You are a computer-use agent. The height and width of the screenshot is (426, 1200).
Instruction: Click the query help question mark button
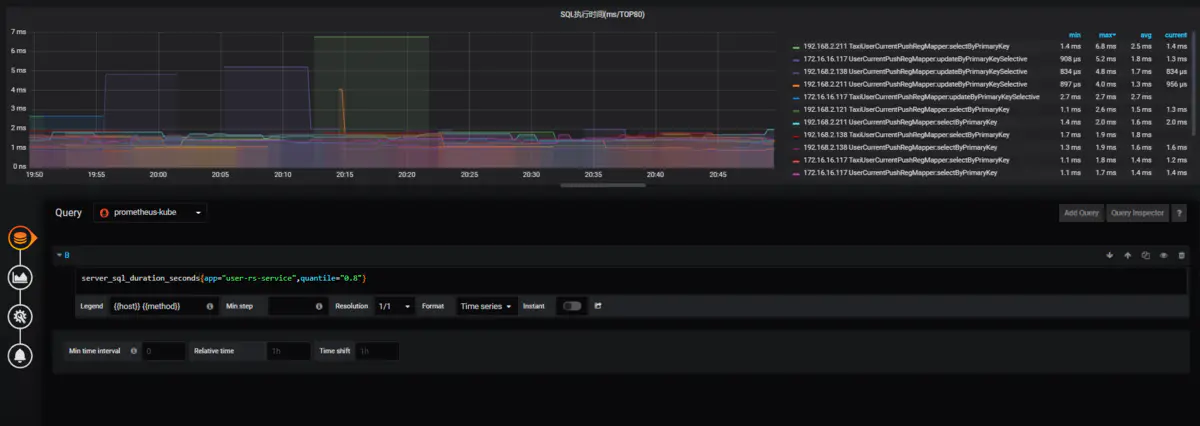click(x=1179, y=213)
